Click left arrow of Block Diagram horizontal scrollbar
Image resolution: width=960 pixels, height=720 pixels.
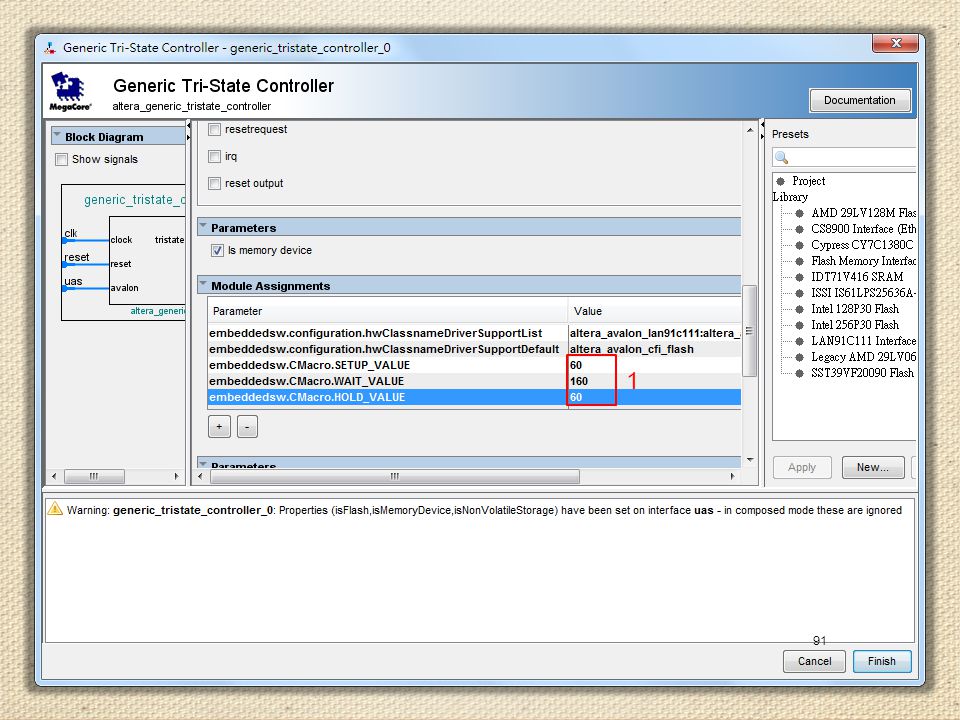coord(54,476)
